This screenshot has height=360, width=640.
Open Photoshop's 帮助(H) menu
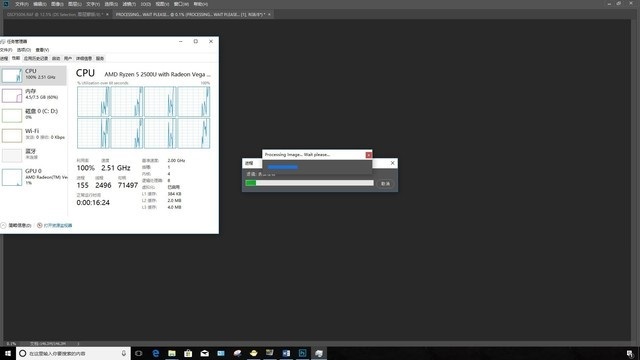click(200, 4)
